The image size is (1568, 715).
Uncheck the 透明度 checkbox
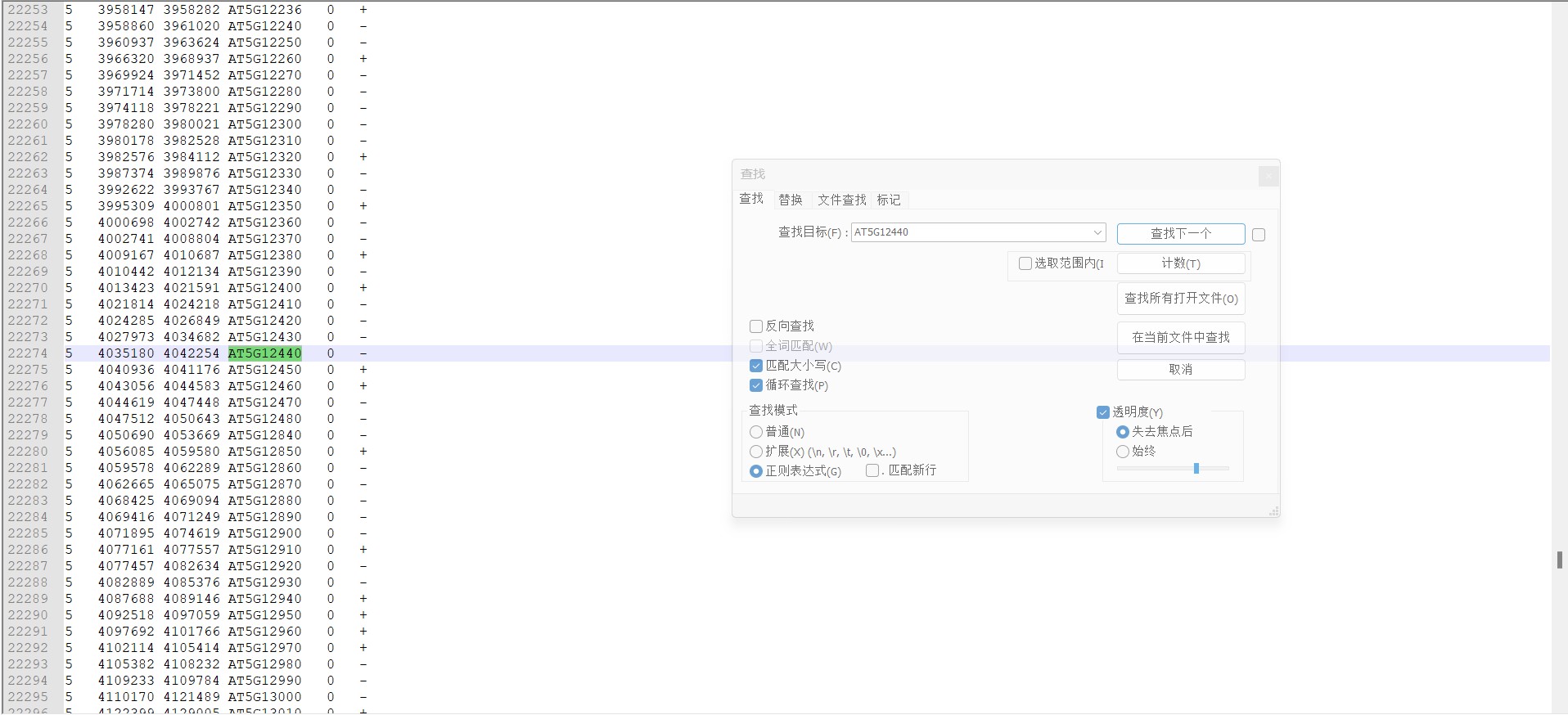(x=1103, y=412)
